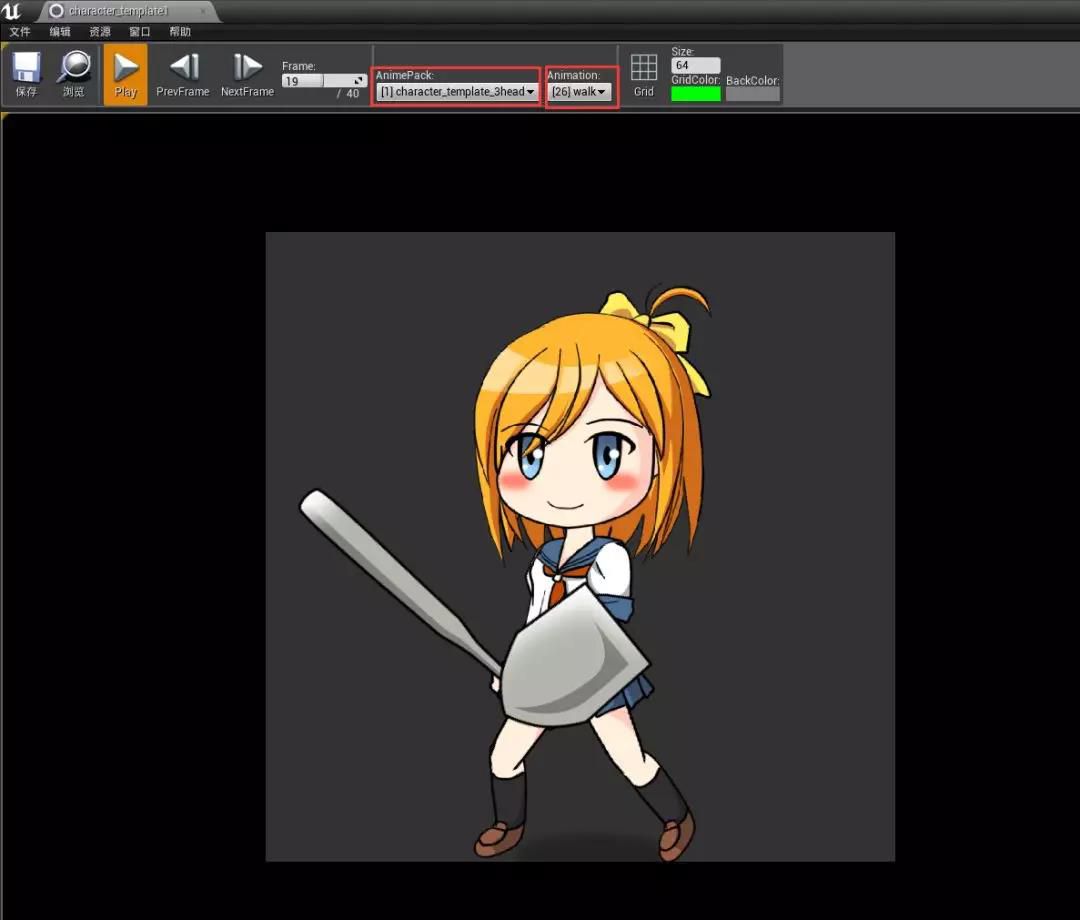The image size is (1080, 920).
Task: Open the 帮助 (Help) menu
Action: (180, 32)
